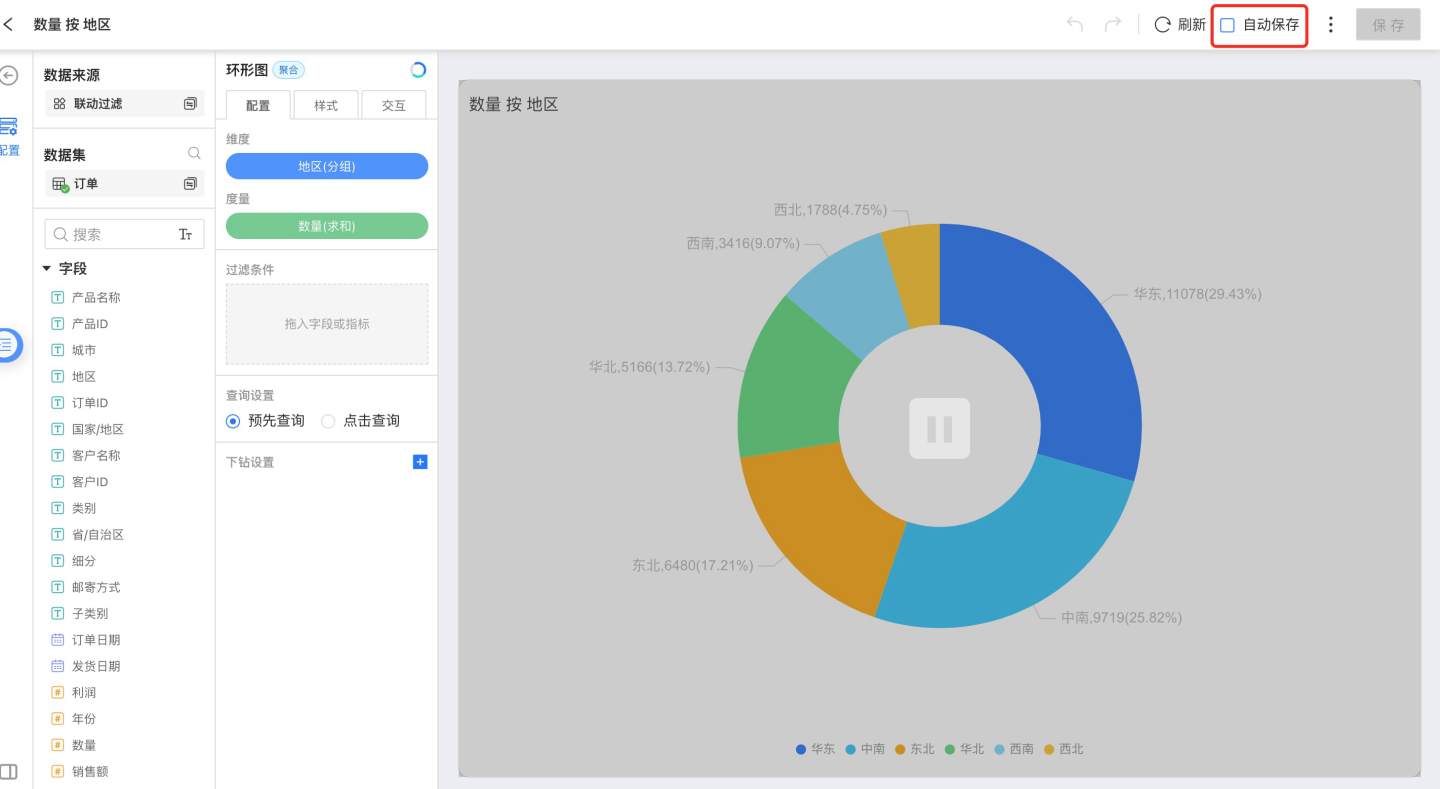Screen dimensions: 1440x789
Task: Click the undo arrow icon
Action: tap(1075, 25)
